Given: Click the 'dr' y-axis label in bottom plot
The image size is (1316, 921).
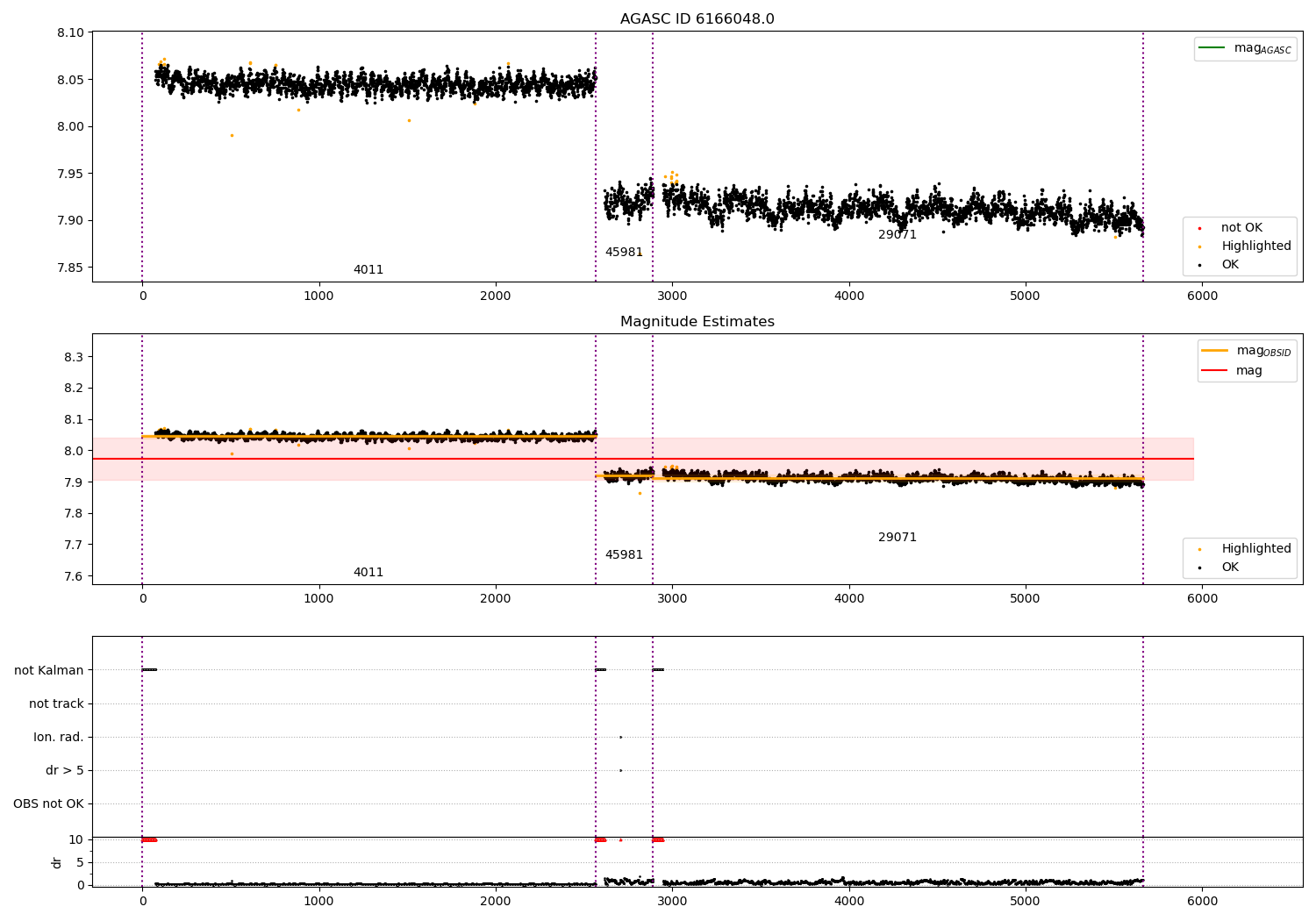Looking at the screenshot, I should point(57,862).
